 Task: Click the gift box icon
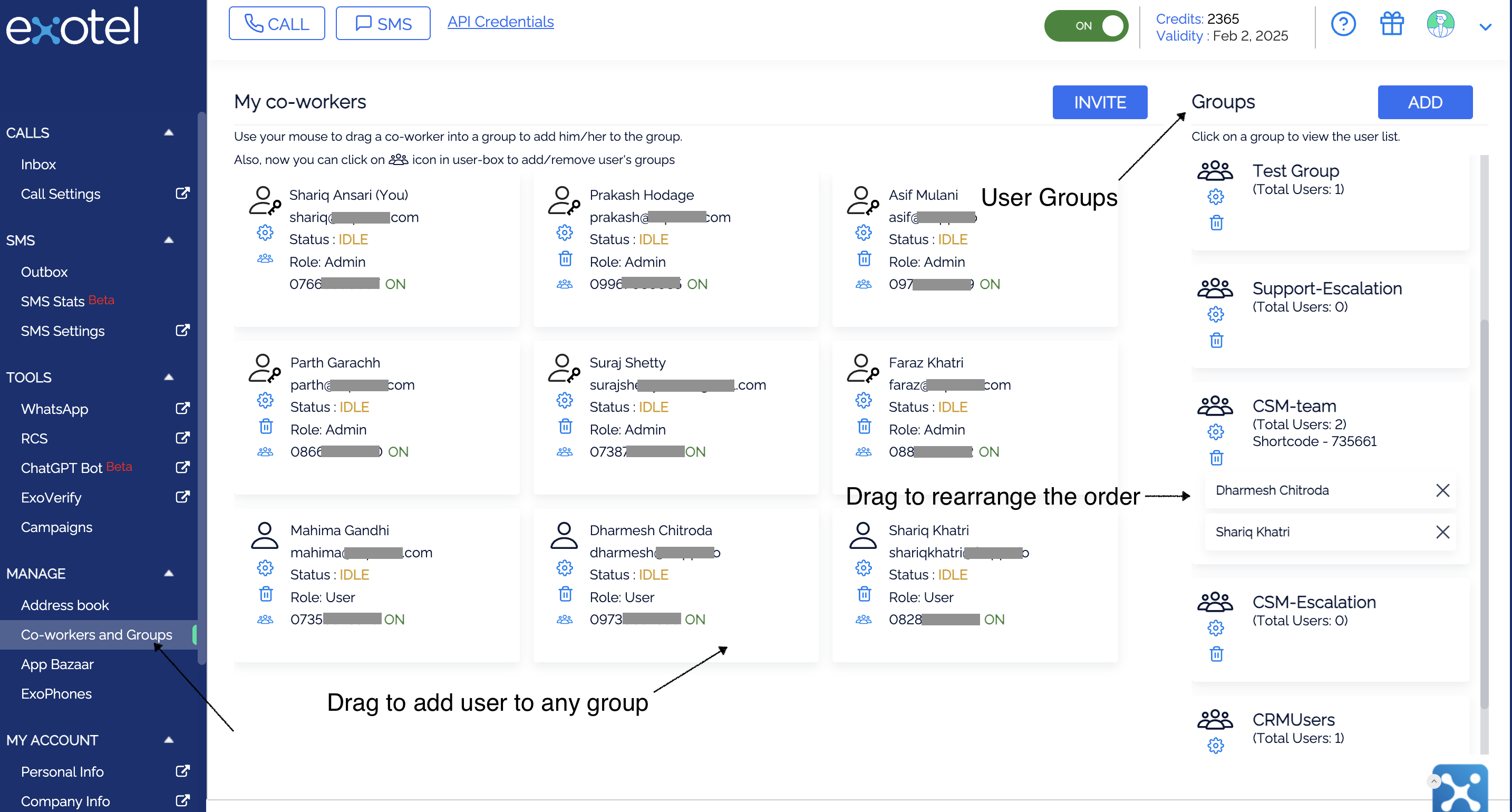1391,25
